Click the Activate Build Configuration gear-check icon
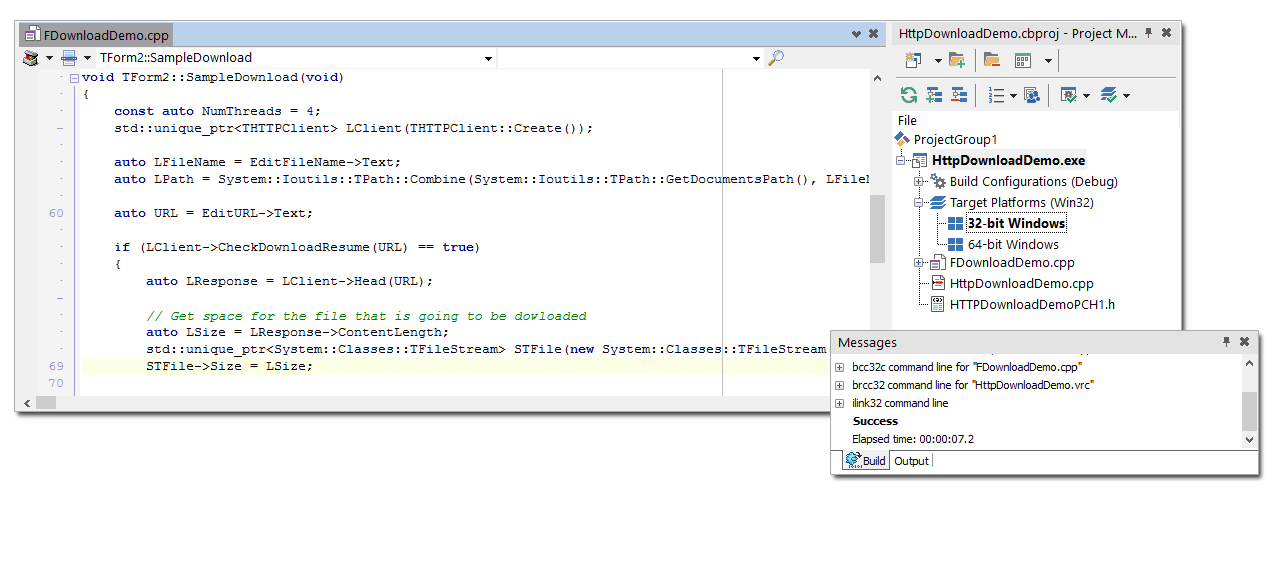Viewport: 1283px width, 561px height. click(1068, 95)
